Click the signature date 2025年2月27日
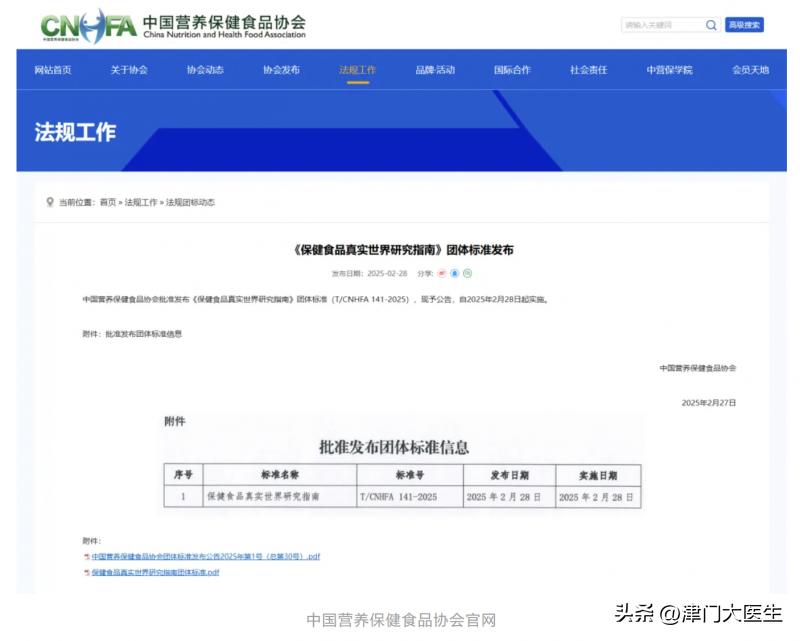 pos(709,403)
